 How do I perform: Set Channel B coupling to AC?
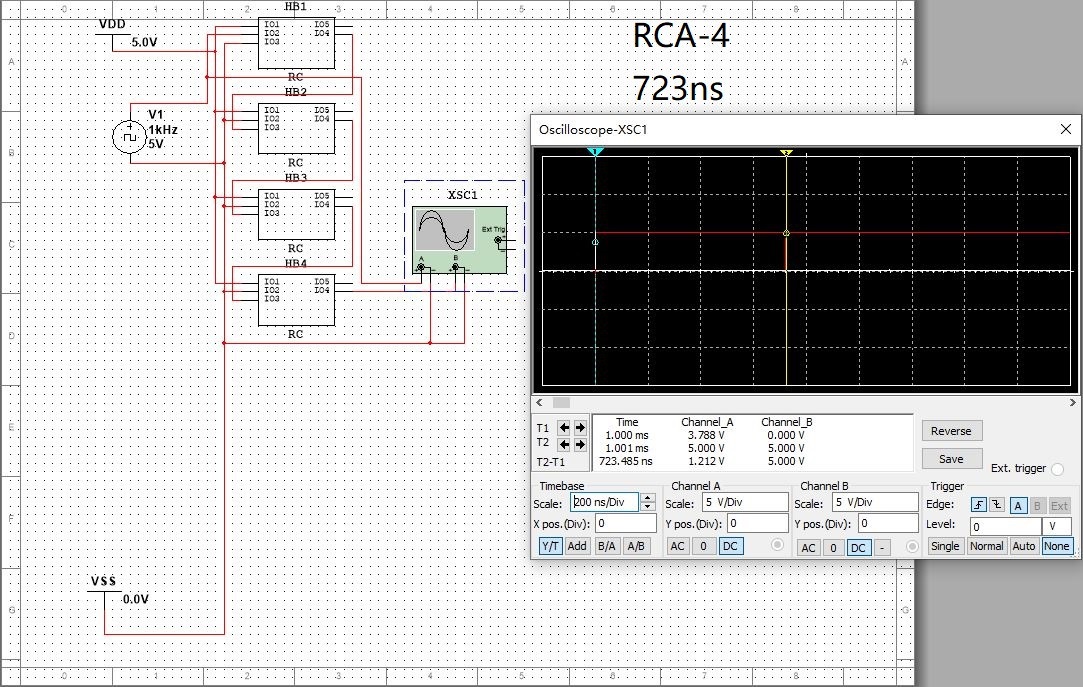click(807, 548)
